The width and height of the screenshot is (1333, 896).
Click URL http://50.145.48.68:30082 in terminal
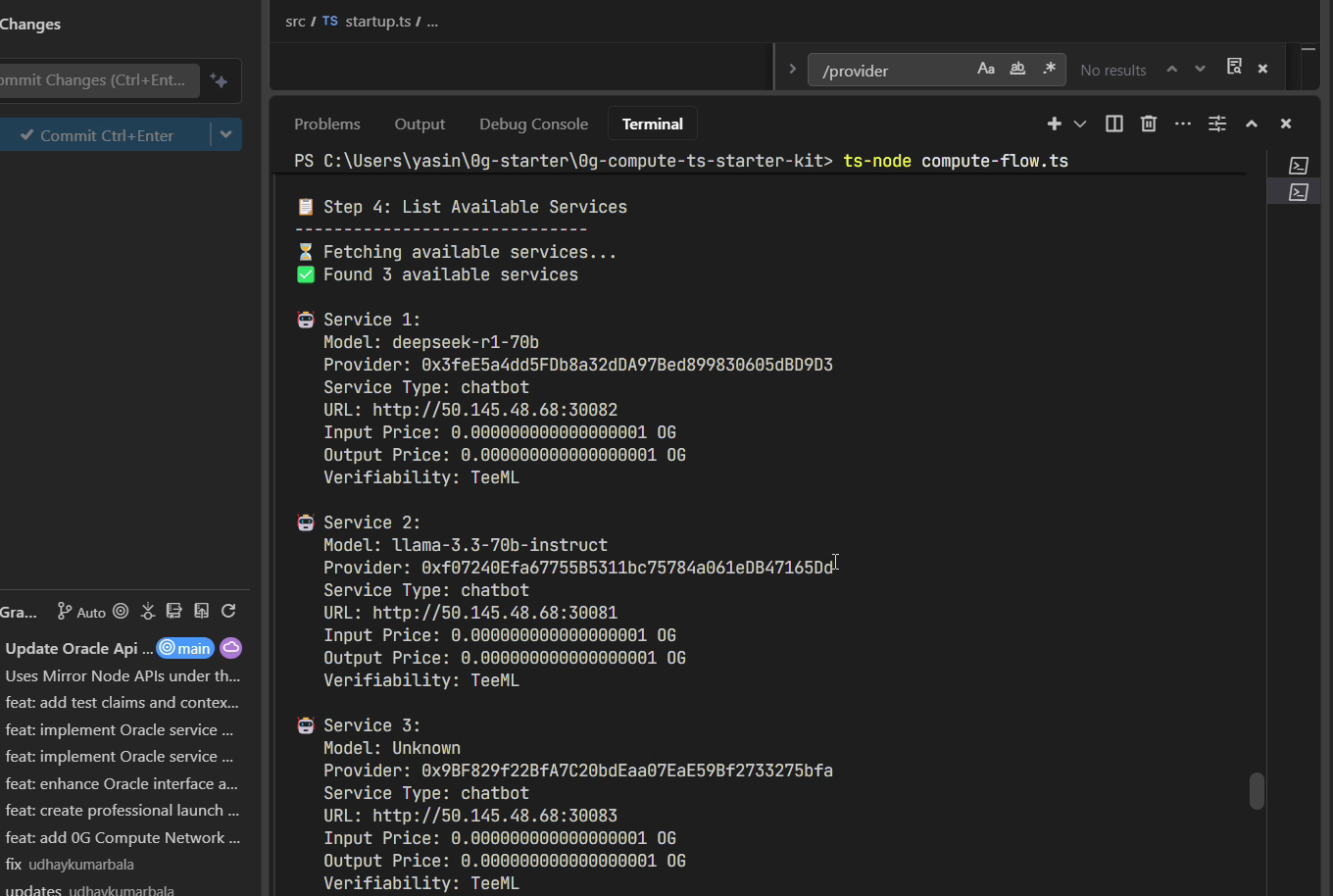point(495,410)
